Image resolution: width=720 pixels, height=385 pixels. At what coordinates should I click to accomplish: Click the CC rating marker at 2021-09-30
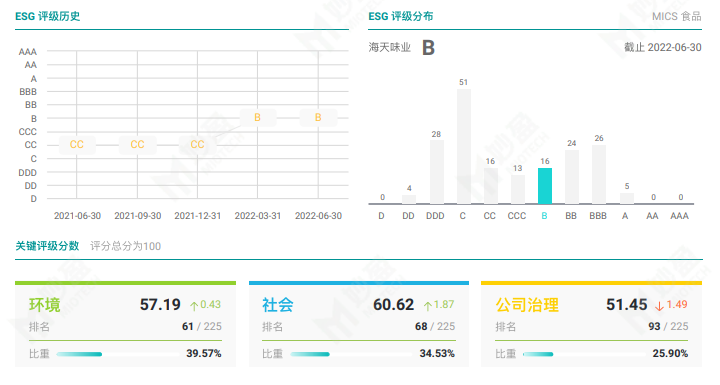[x=137, y=145]
